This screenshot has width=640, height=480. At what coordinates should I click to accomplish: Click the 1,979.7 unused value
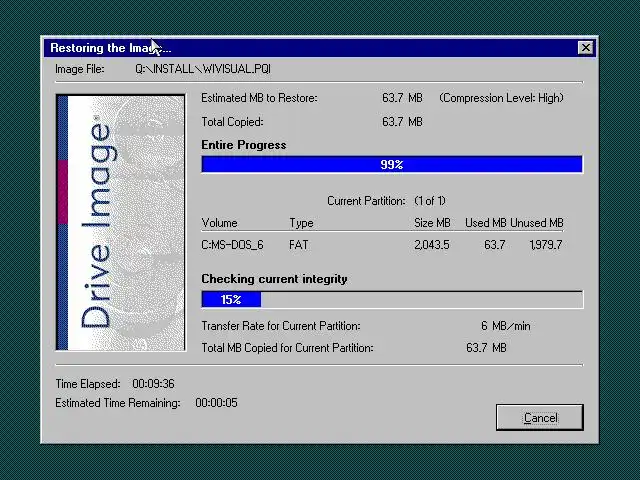(546, 245)
